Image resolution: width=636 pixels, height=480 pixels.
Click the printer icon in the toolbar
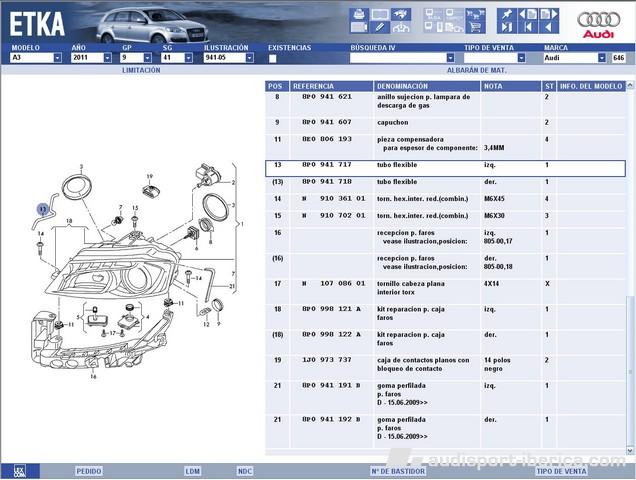tap(359, 15)
